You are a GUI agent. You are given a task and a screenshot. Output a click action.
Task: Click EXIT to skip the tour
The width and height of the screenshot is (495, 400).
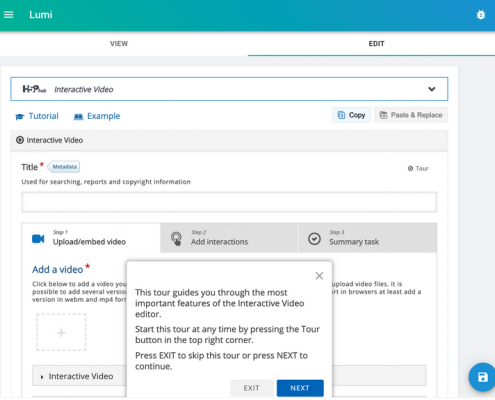pos(252,388)
